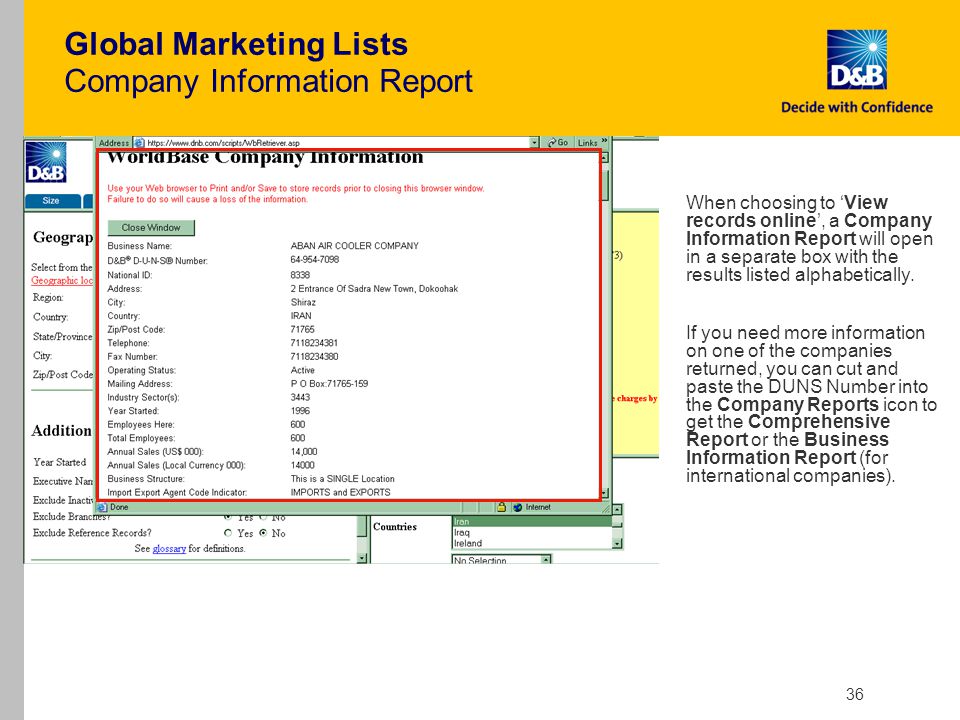Click the padlock security icon in the status bar
Screen dimensions: 960x720
coord(501,507)
